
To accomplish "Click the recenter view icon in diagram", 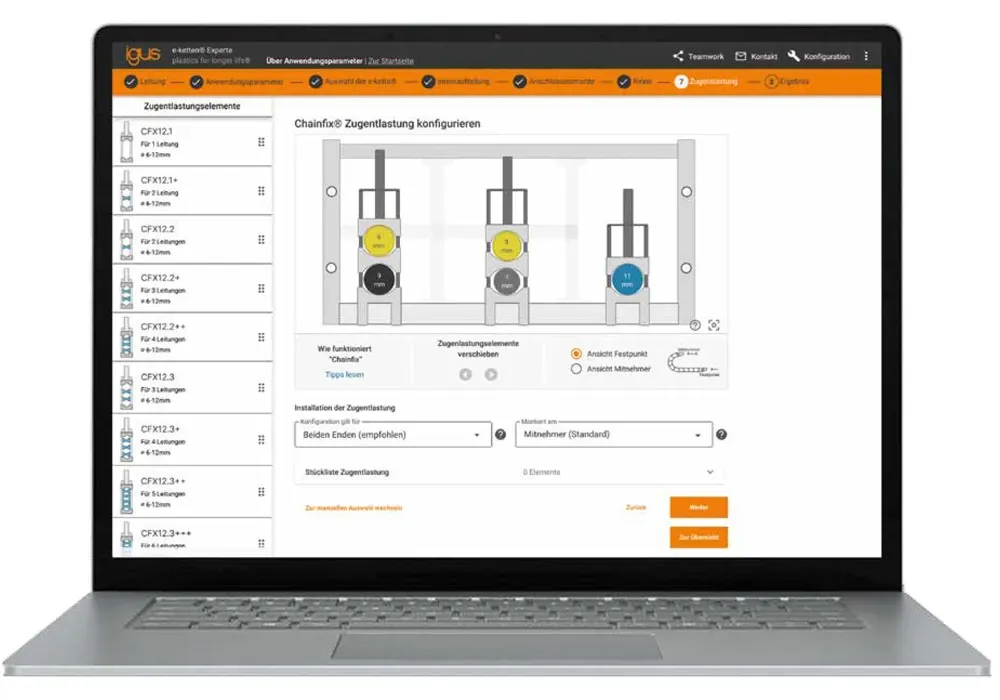I will pos(714,325).
